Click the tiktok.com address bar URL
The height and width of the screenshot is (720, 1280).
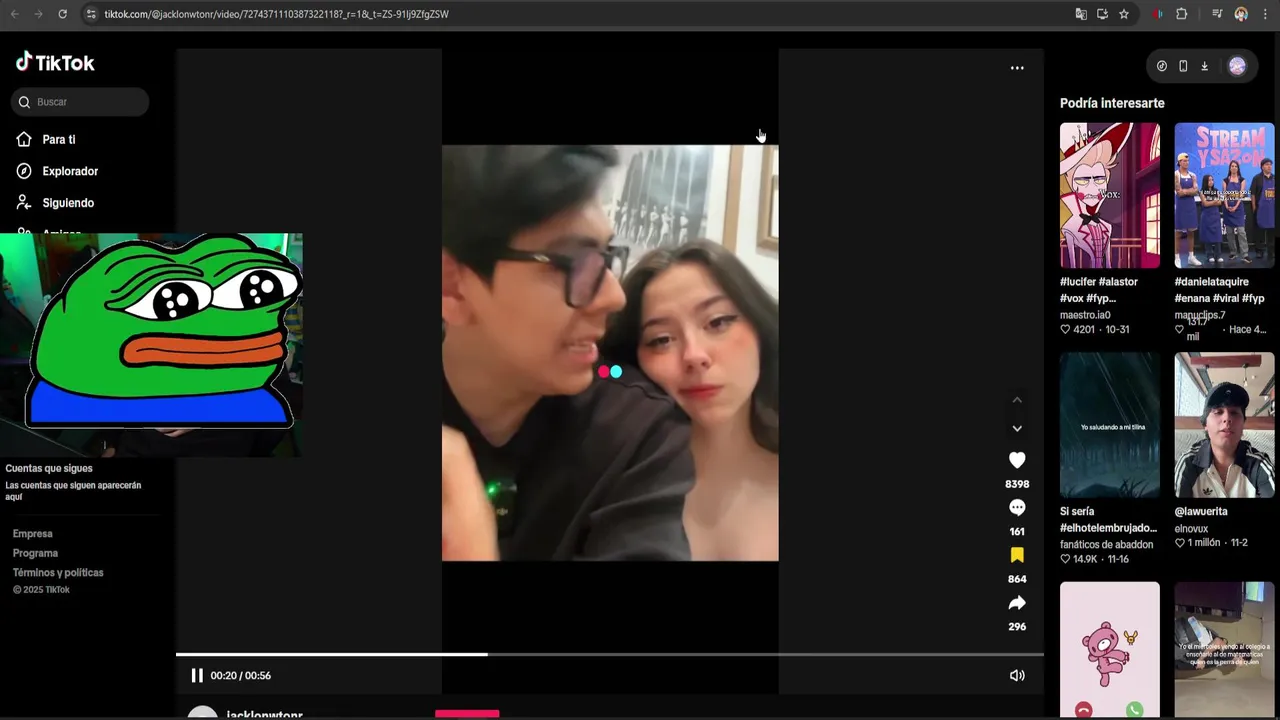click(276, 14)
